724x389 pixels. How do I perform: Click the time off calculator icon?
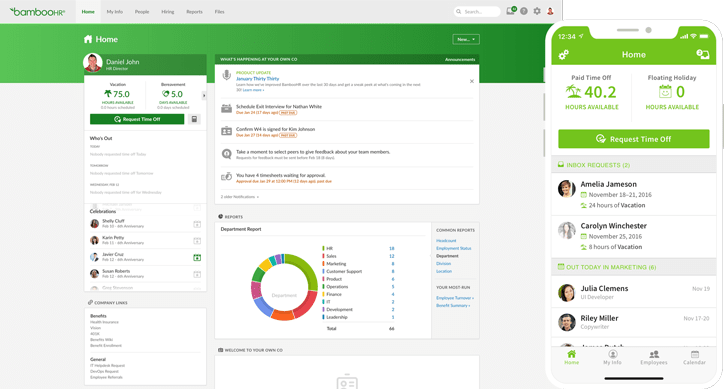tap(194, 119)
